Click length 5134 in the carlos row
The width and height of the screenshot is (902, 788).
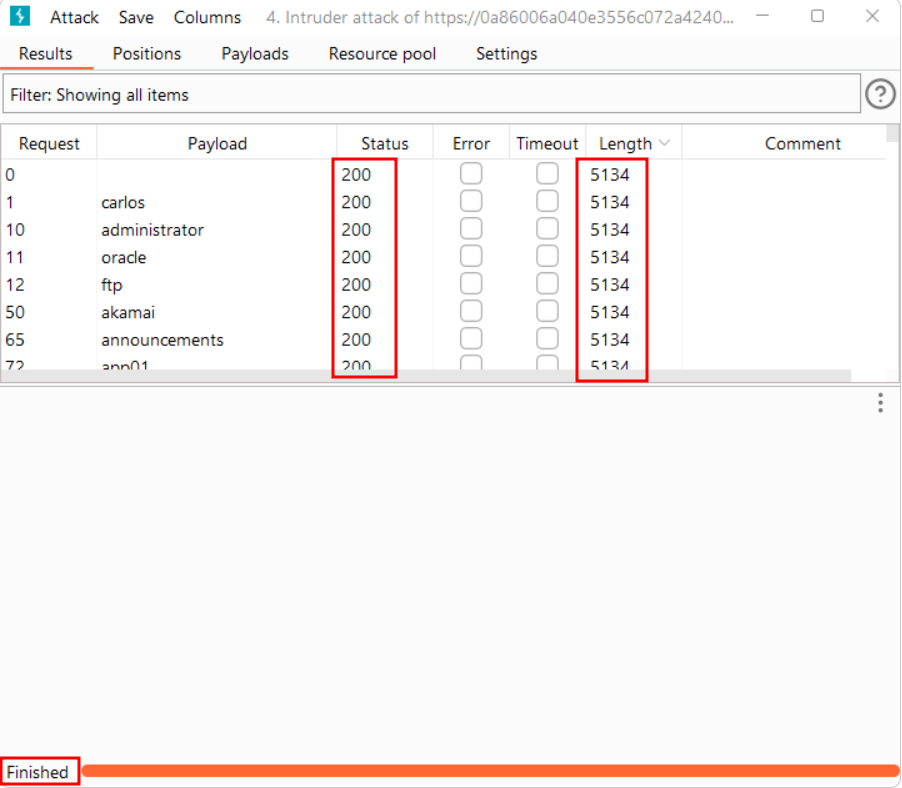pyautogui.click(x=610, y=202)
